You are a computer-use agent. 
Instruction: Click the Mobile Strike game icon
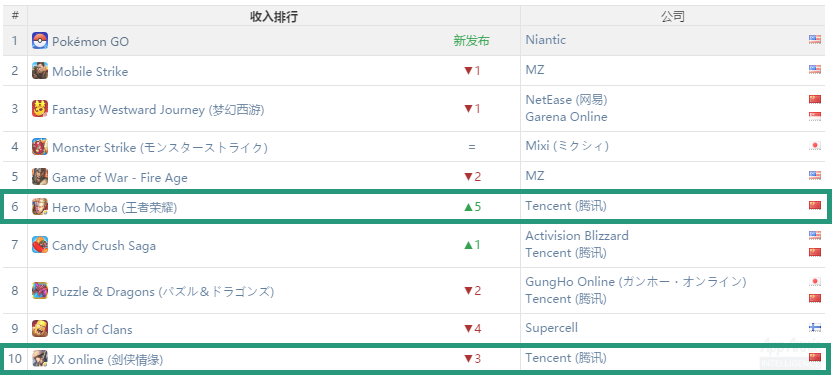pos(40,71)
